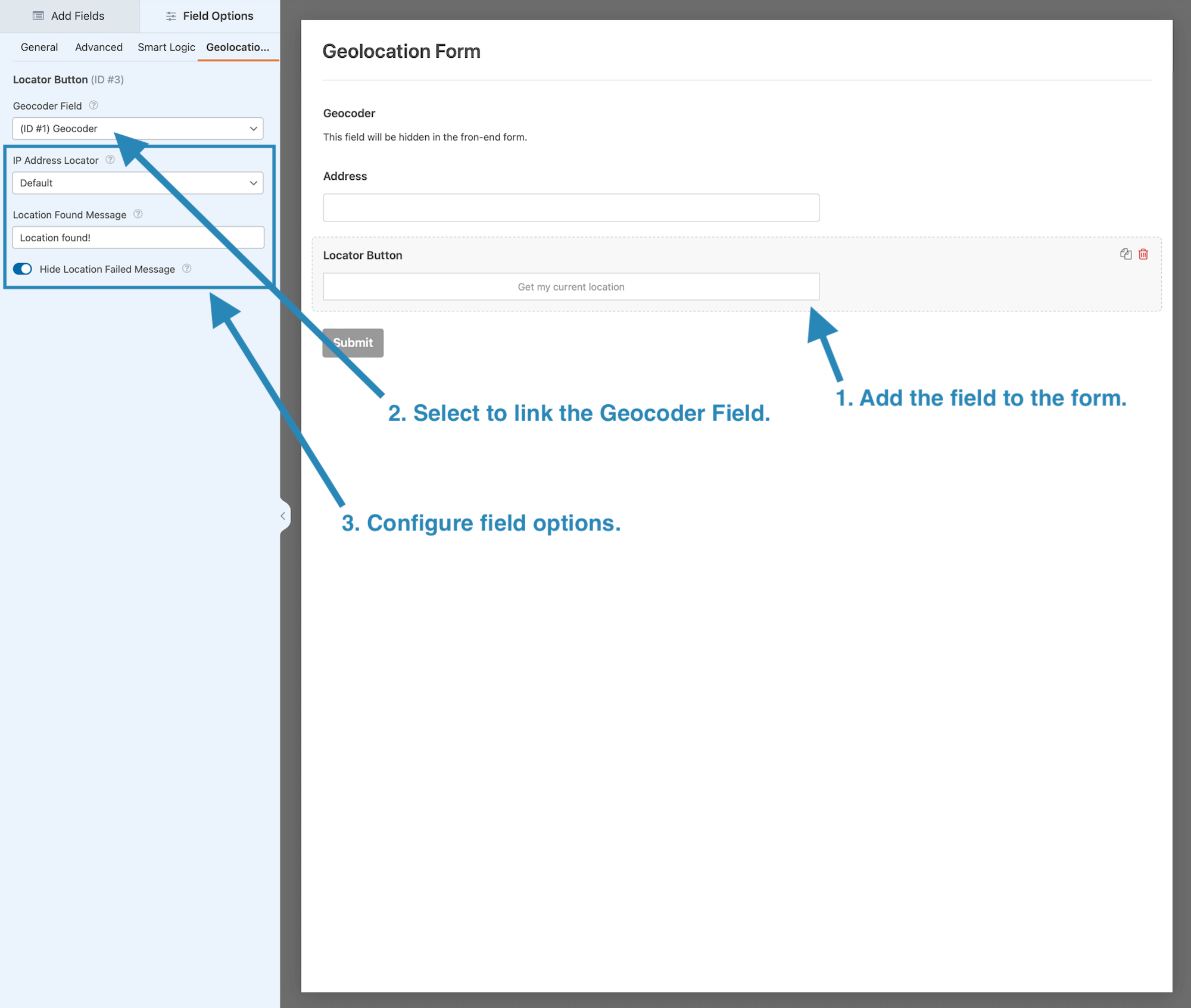
Task: Click Get my current location button
Action: pos(571,287)
